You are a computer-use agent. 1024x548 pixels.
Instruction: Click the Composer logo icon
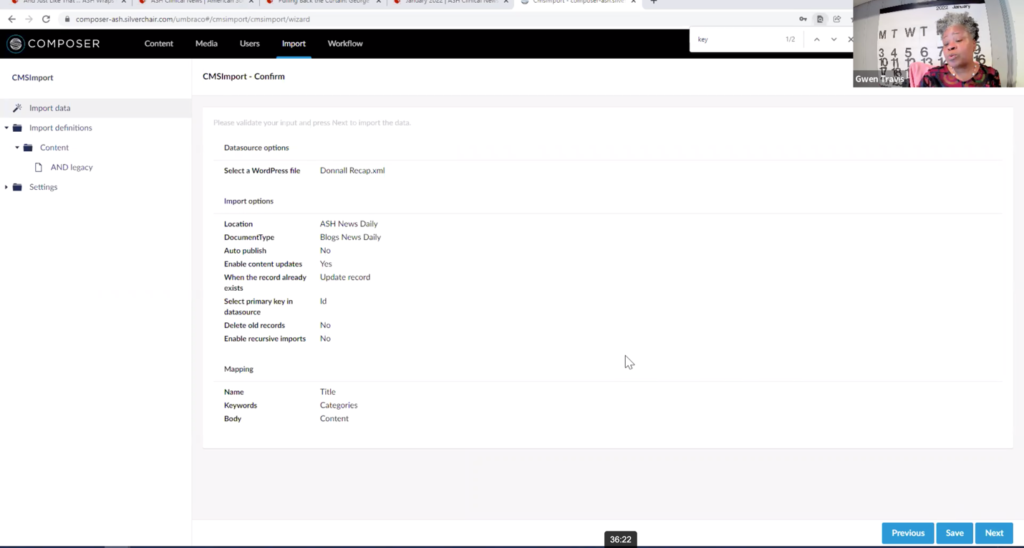pos(15,44)
